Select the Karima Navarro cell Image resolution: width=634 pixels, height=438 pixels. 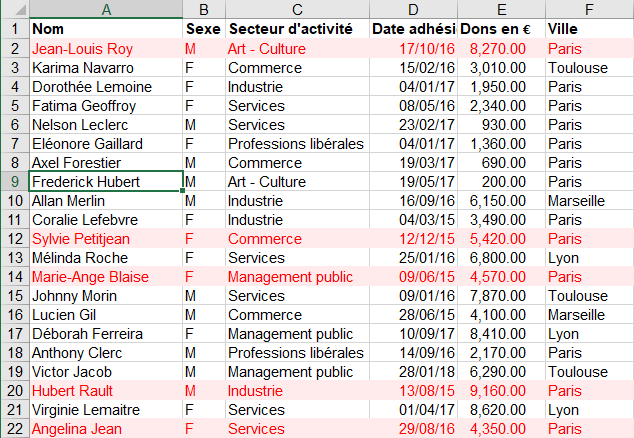(106, 68)
